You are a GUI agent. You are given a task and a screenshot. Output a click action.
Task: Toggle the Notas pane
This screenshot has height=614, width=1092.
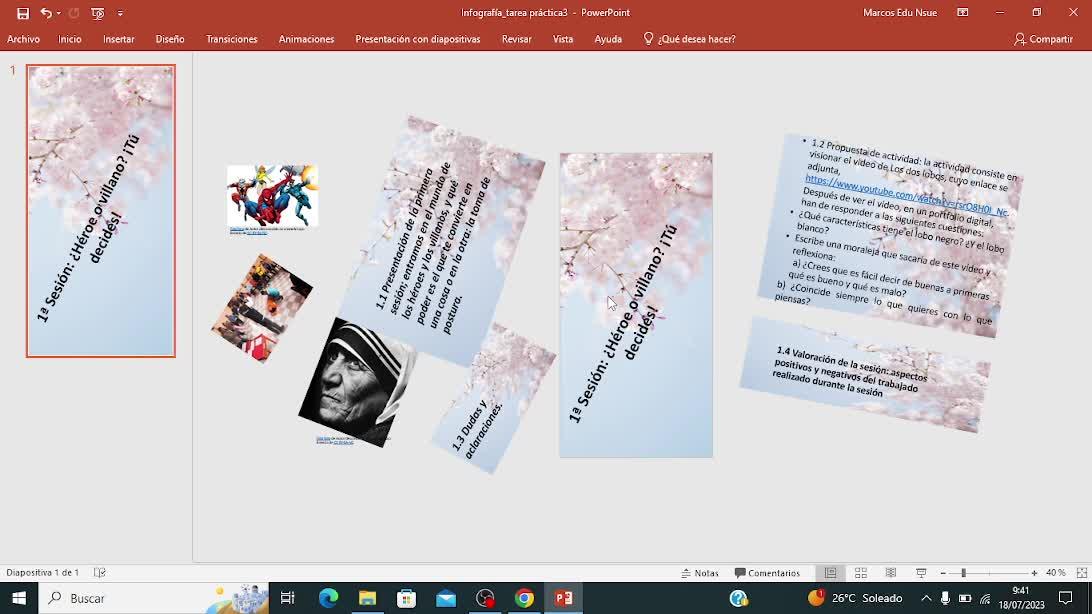pos(700,573)
